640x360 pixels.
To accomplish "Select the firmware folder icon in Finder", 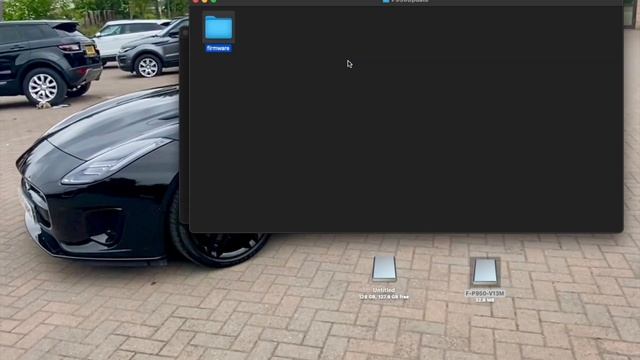I will point(218,28).
